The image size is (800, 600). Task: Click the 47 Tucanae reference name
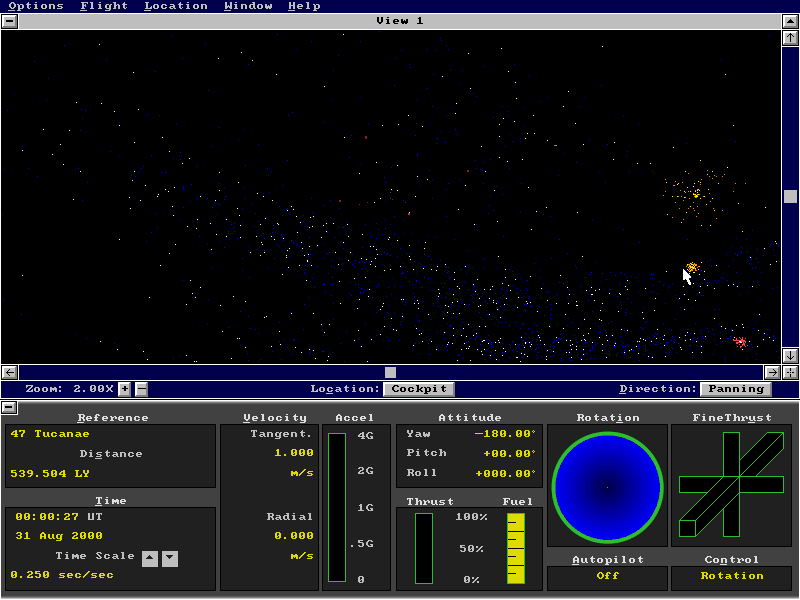pos(50,434)
